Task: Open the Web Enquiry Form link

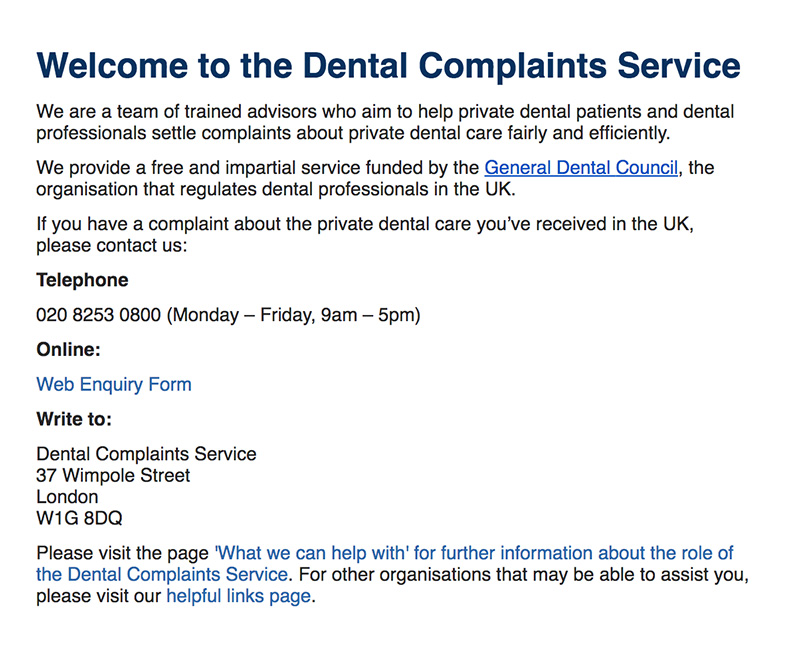Action: click(114, 384)
